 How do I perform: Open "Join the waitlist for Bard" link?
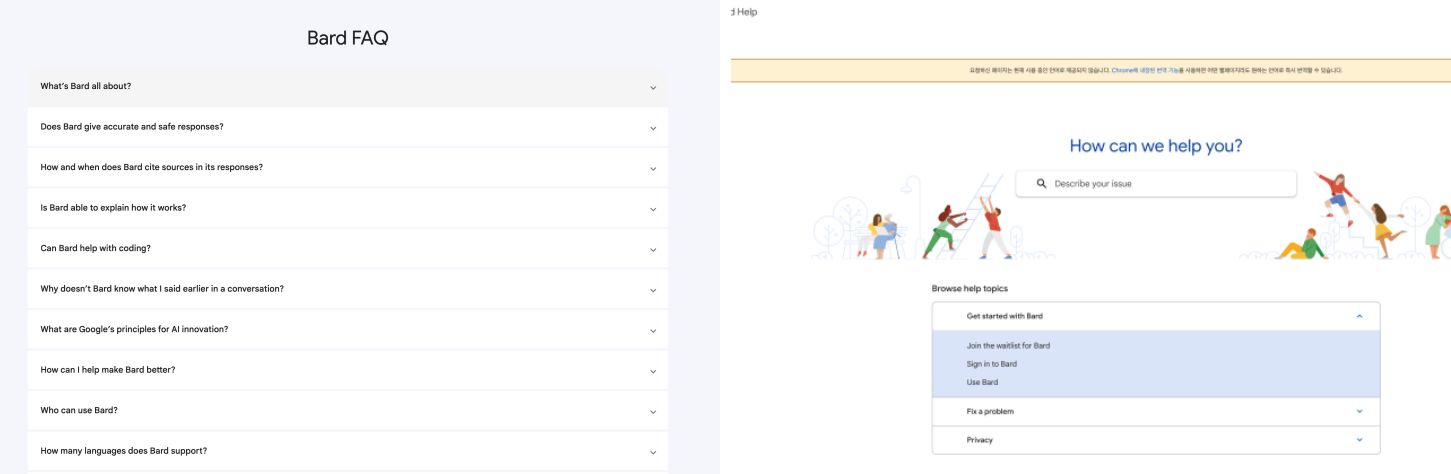tap(1008, 346)
